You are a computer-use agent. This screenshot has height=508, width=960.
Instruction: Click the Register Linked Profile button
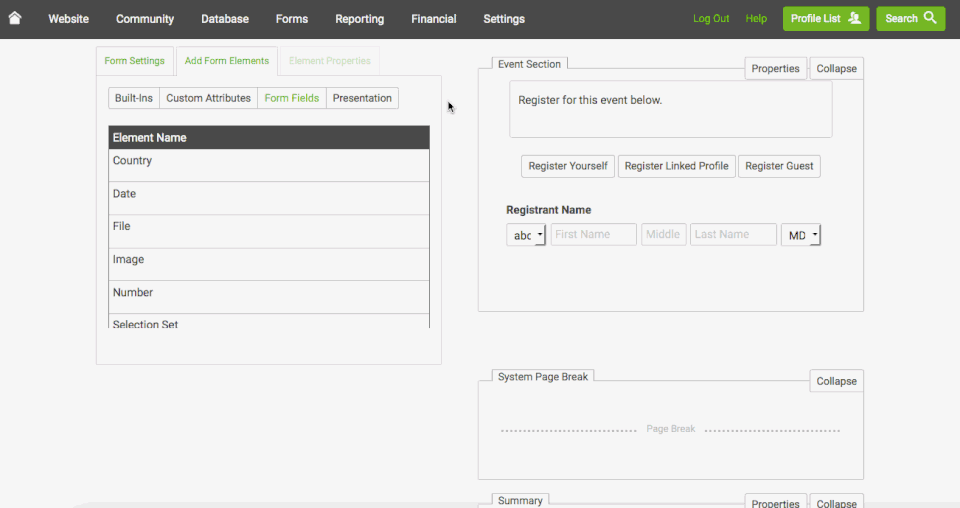677,166
